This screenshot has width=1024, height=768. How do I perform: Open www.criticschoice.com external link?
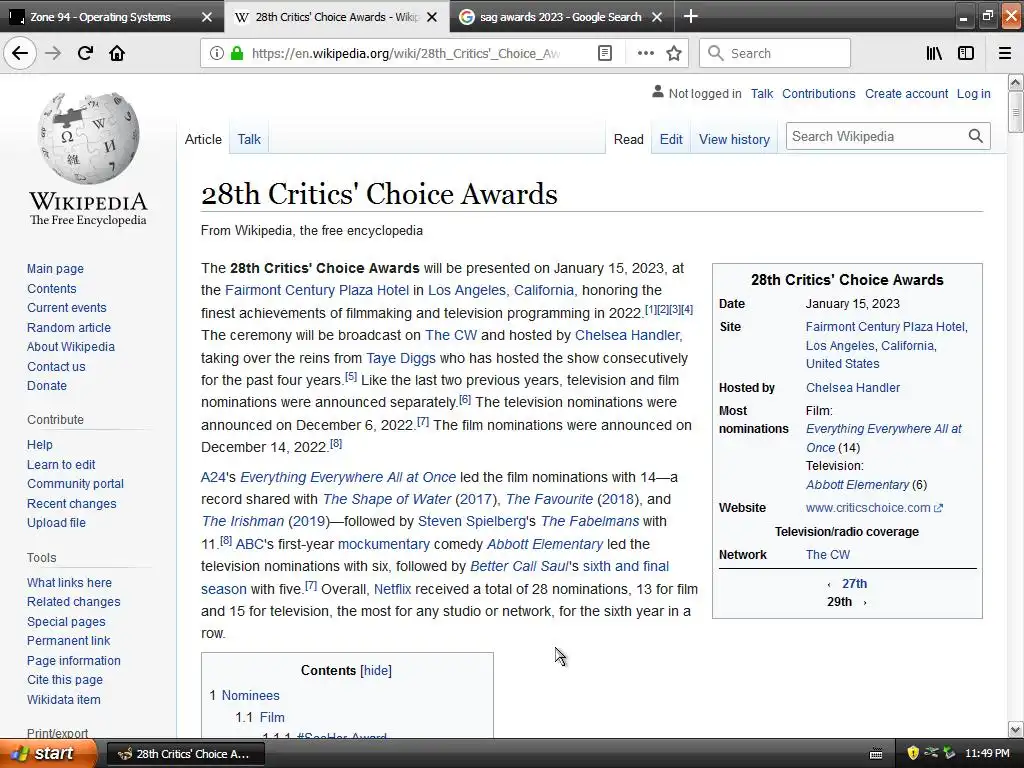(874, 507)
